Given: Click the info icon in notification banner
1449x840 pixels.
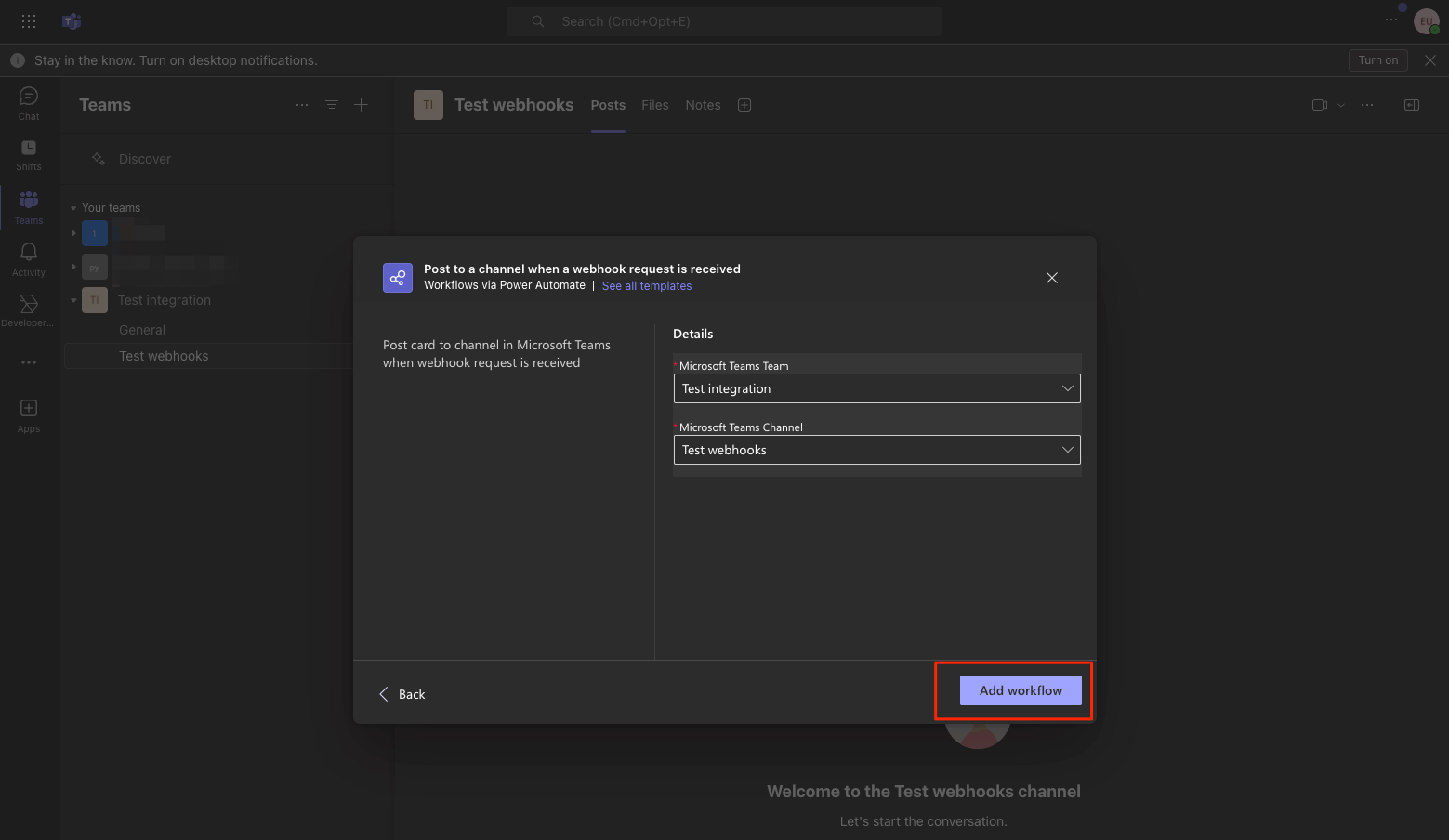Looking at the screenshot, I should tap(18, 60).
